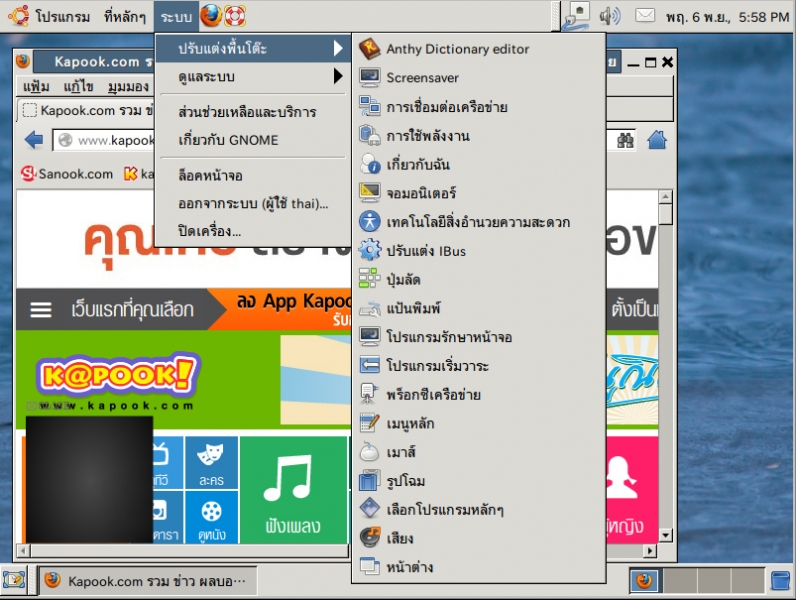The image size is (796, 600).
Task: Open เกี่ยวกับฉัน About Me icon
Action: pos(370,164)
